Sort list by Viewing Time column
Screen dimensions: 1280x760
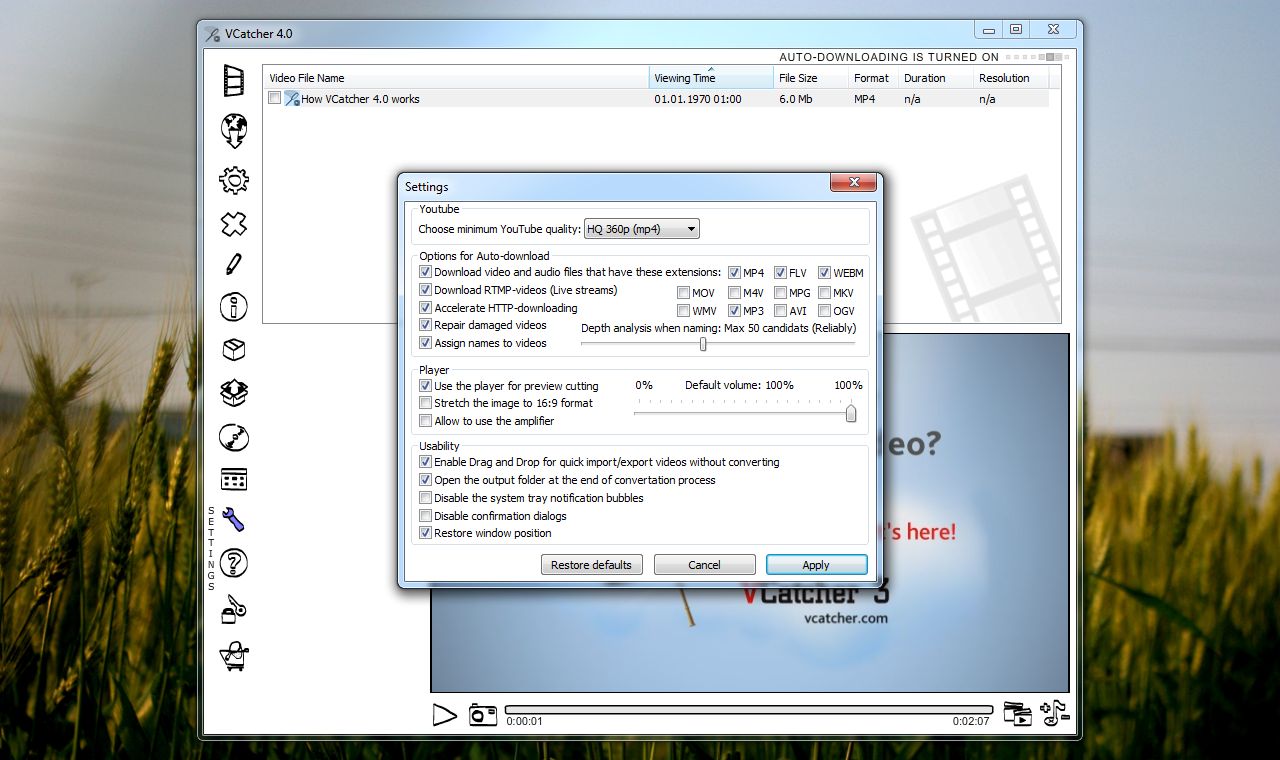(x=711, y=78)
